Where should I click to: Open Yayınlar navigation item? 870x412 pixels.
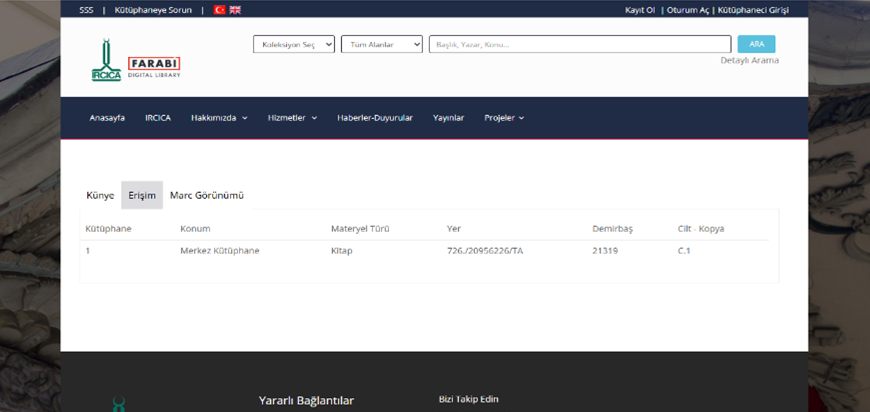point(448,118)
